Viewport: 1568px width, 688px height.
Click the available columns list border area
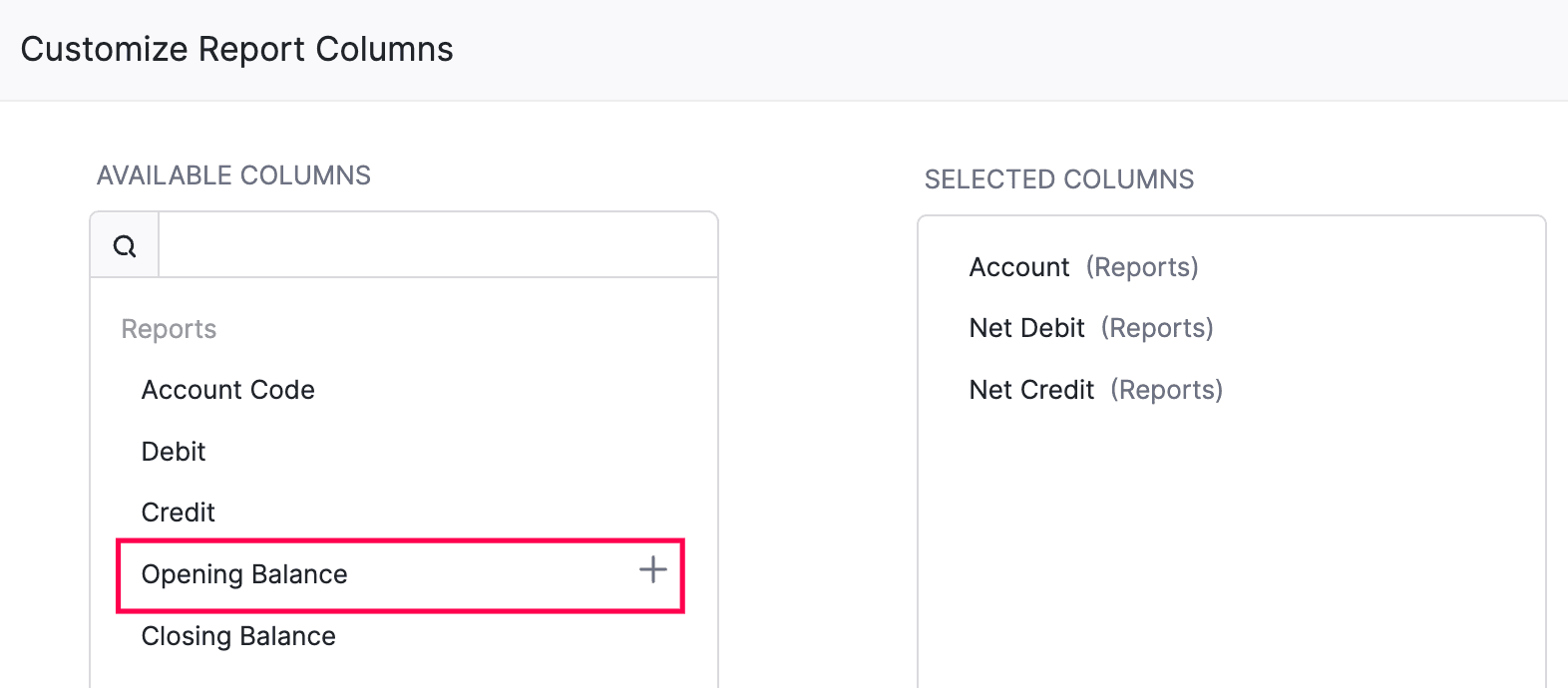pos(715,449)
